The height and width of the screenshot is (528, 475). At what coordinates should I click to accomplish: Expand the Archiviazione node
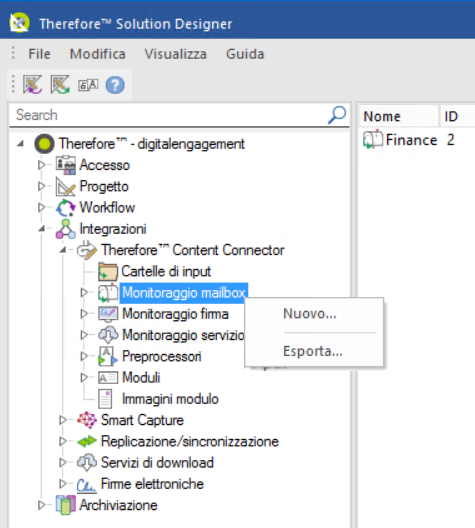click(41, 505)
